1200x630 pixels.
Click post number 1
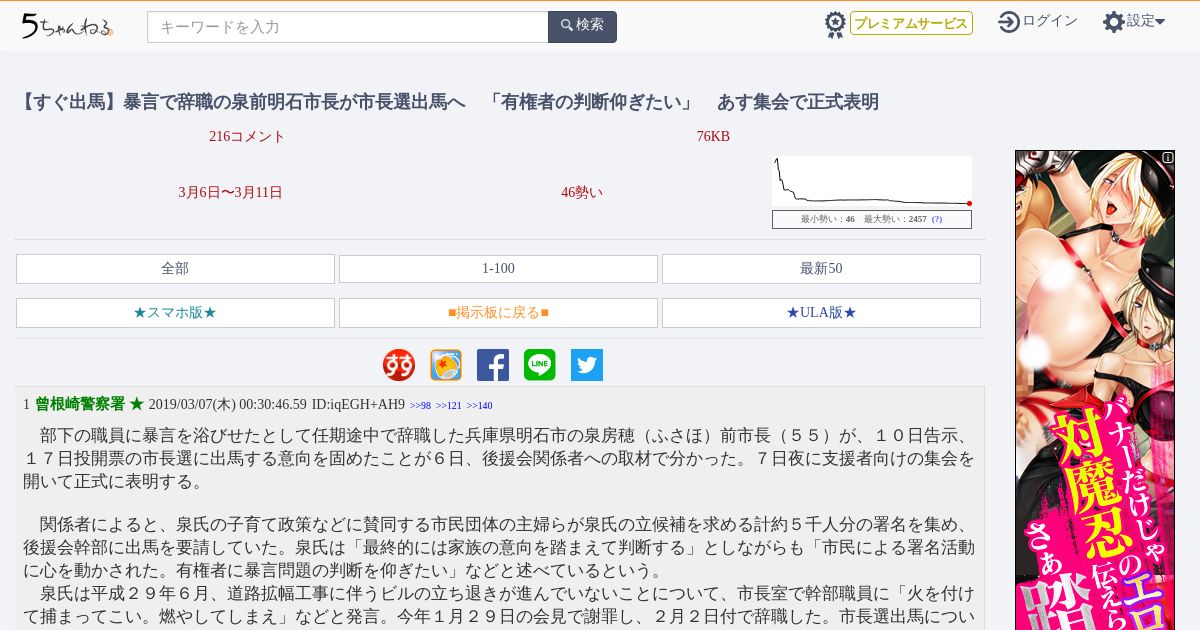(x=27, y=405)
